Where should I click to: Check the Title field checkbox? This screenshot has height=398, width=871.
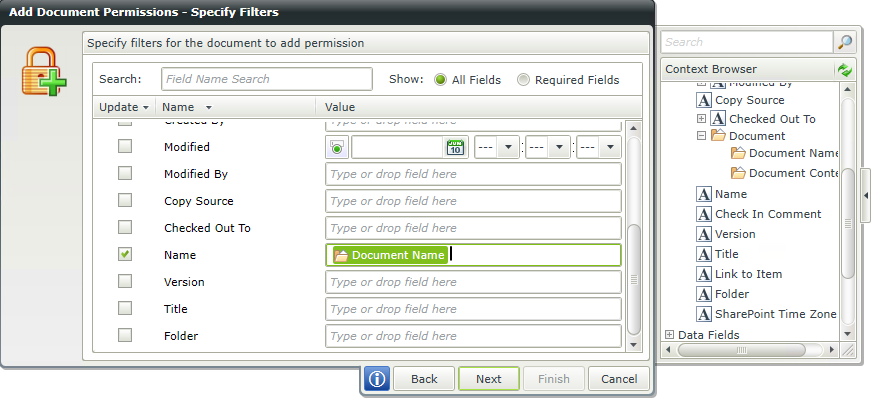[x=125, y=309]
